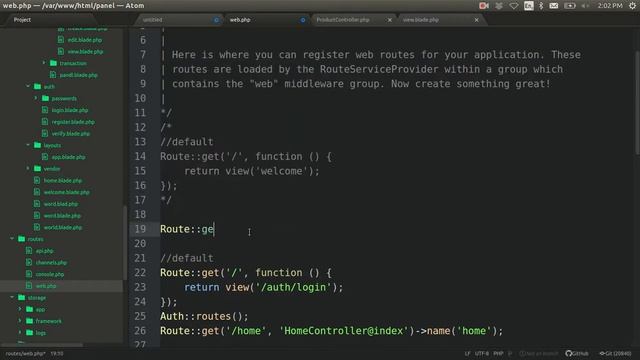Click word.blad.php file icon
The height and width of the screenshot is (360, 640).
coord(37,204)
